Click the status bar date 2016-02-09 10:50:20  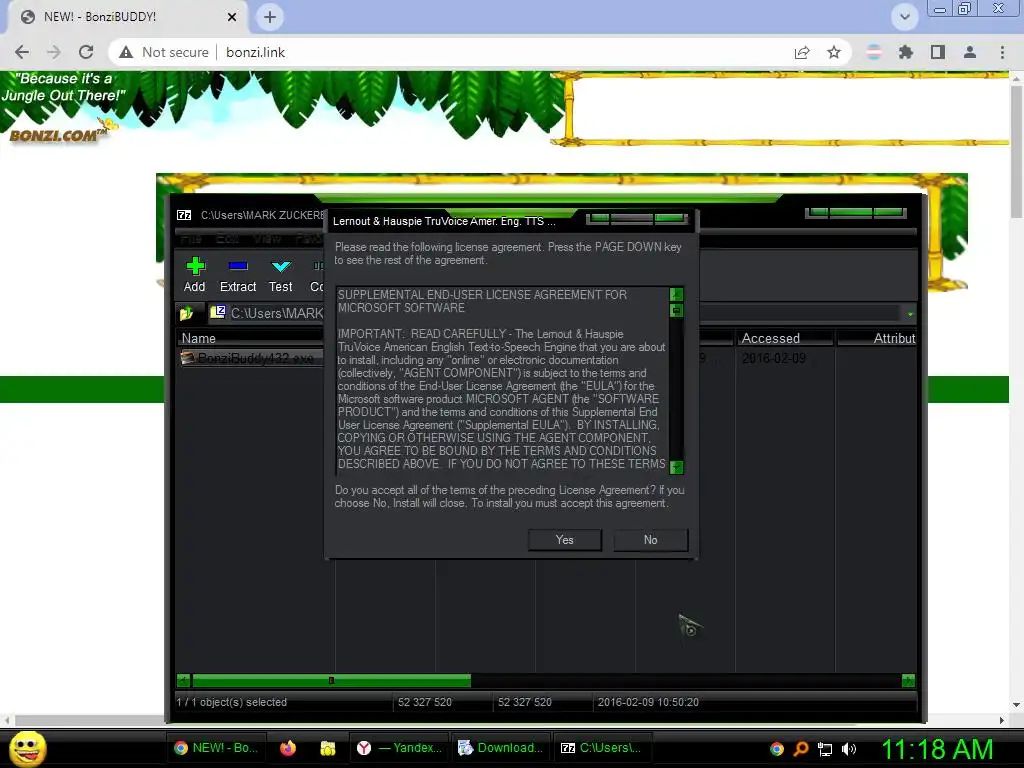(648, 702)
